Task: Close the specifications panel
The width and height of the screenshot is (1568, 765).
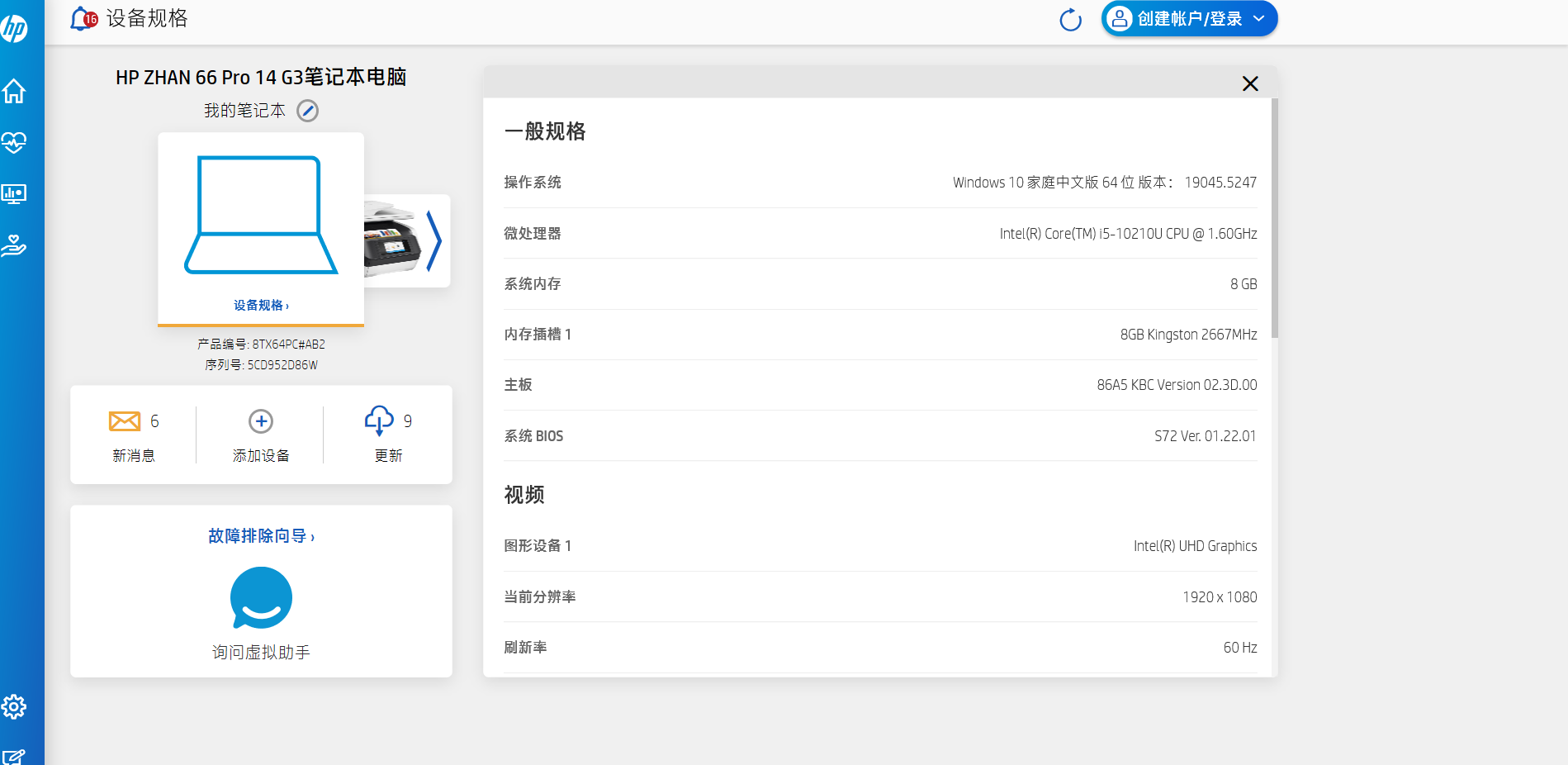Action: [x=1250, y=83]
